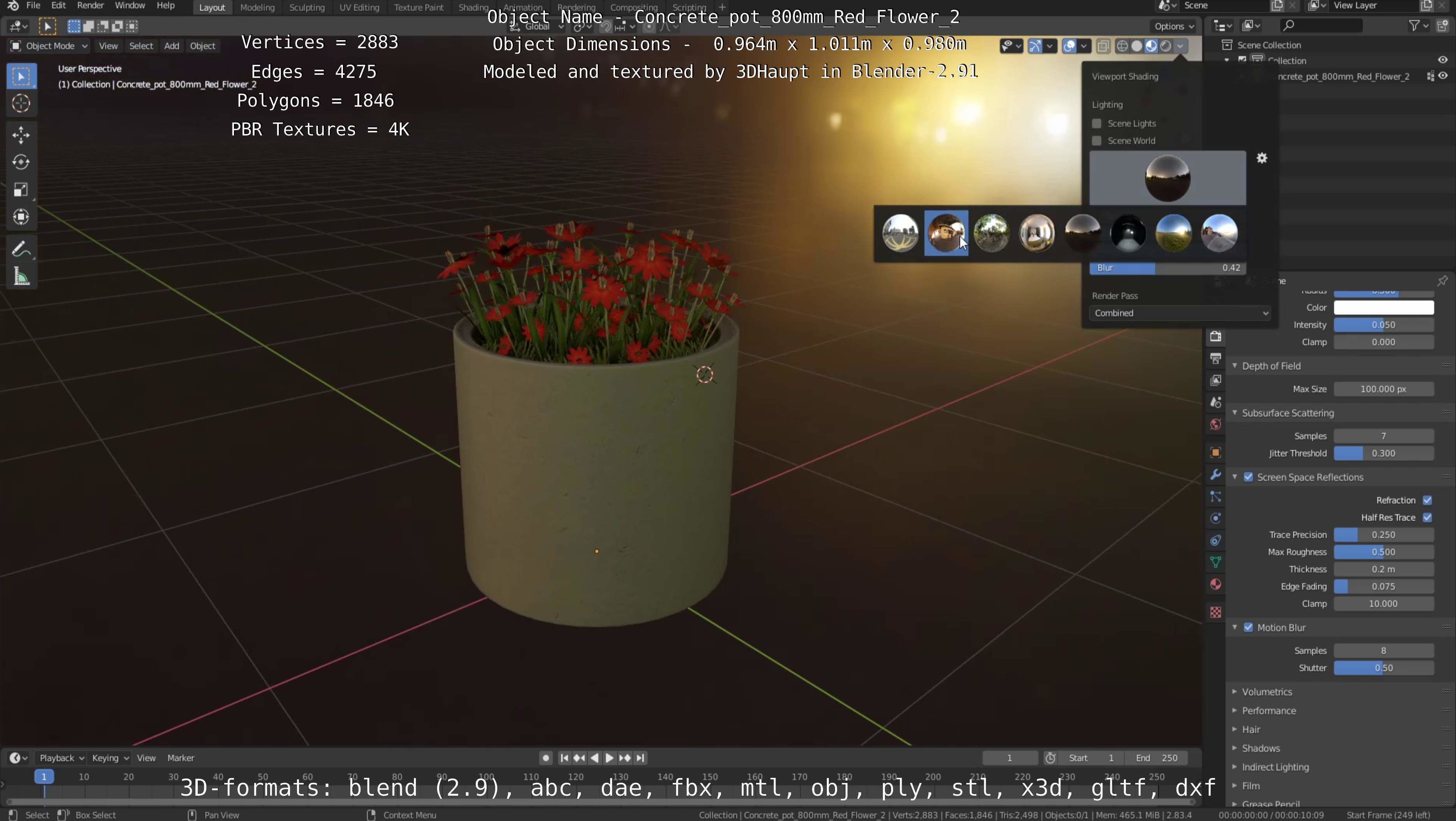Click Select in viewport header
This screenshot has width=1456, height=821.
pos(141,46)
